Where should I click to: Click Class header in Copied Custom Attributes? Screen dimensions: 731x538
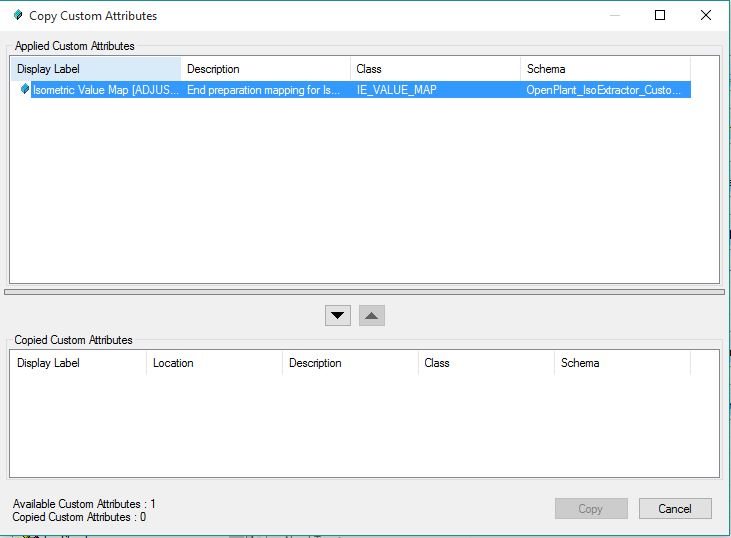click(x=486, y=363)
